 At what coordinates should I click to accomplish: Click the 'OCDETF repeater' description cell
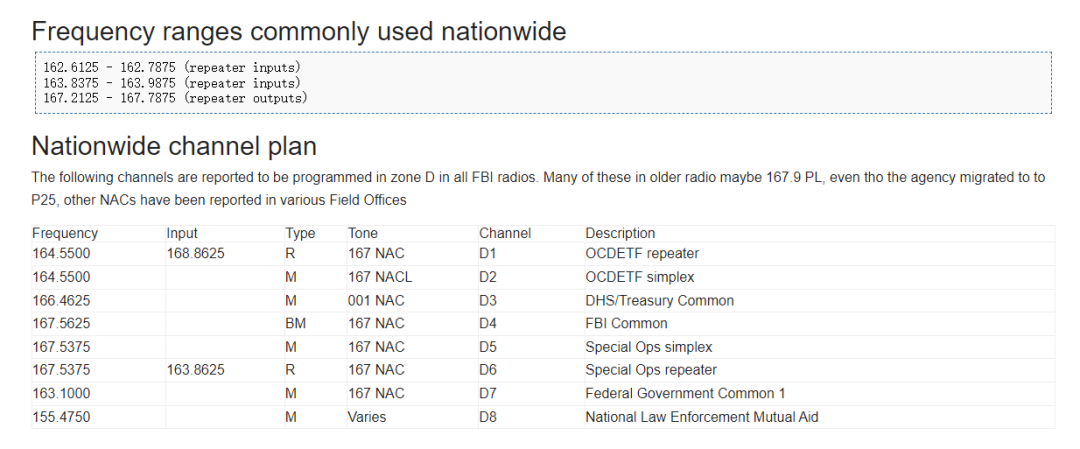tap(642, 254)
